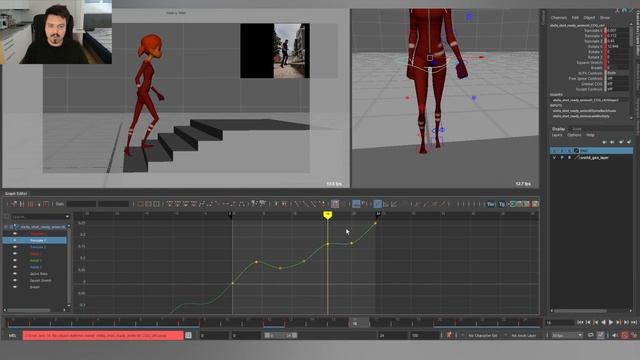Toggle audio mute speaker icon

click(x=614, y=335)
